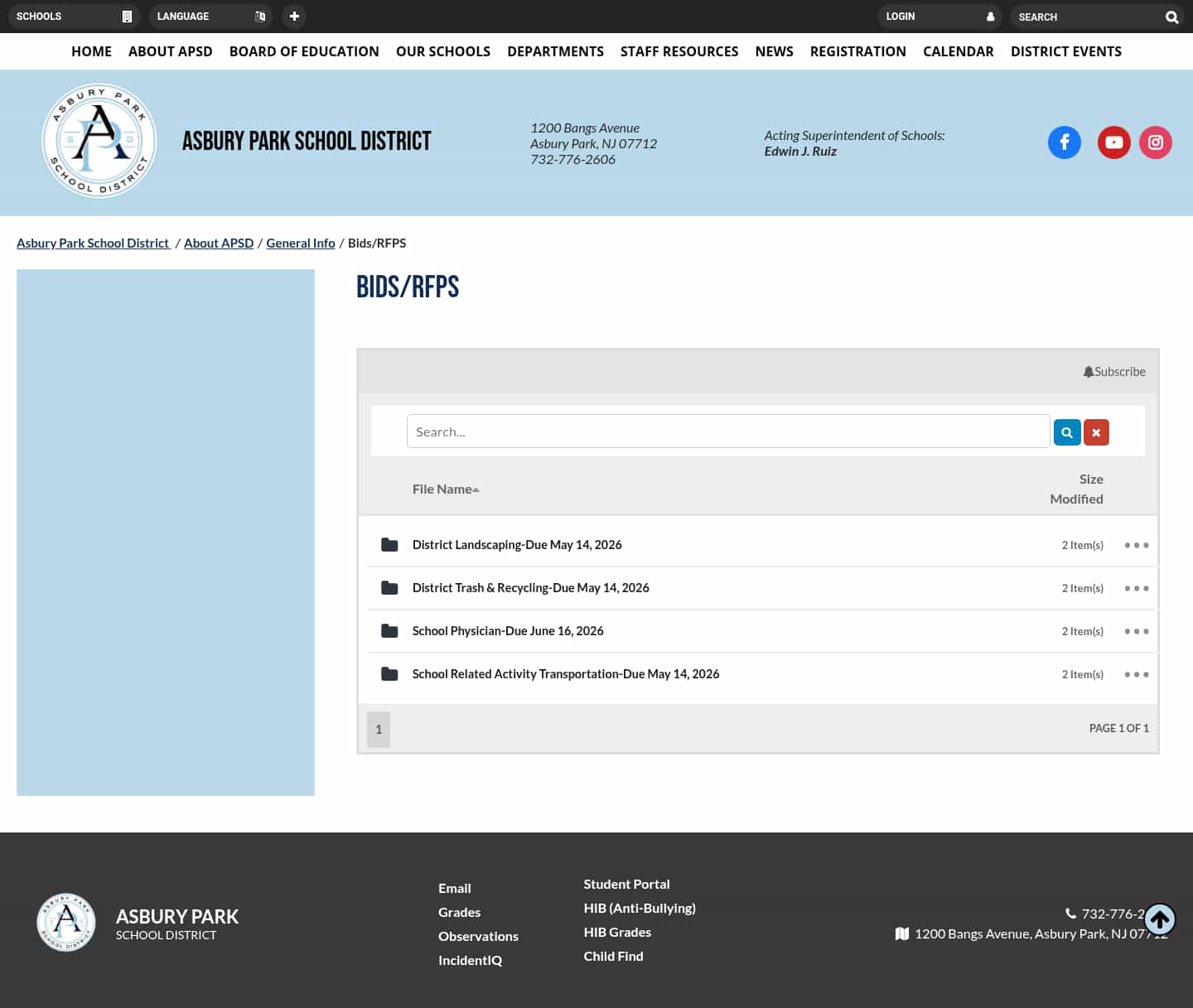Click the Grades footer link

tap(460, 912)
